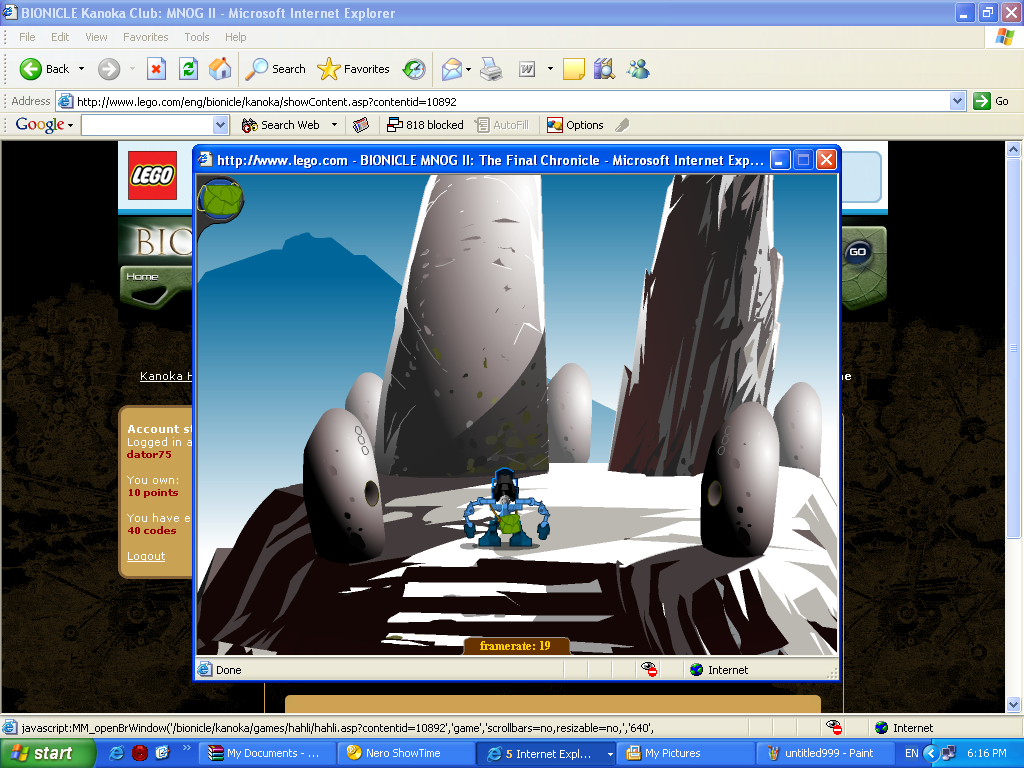1024x768 pixels.
Task: Open the Edit menu
Action: pyautogui.click(x=60, y=37)
